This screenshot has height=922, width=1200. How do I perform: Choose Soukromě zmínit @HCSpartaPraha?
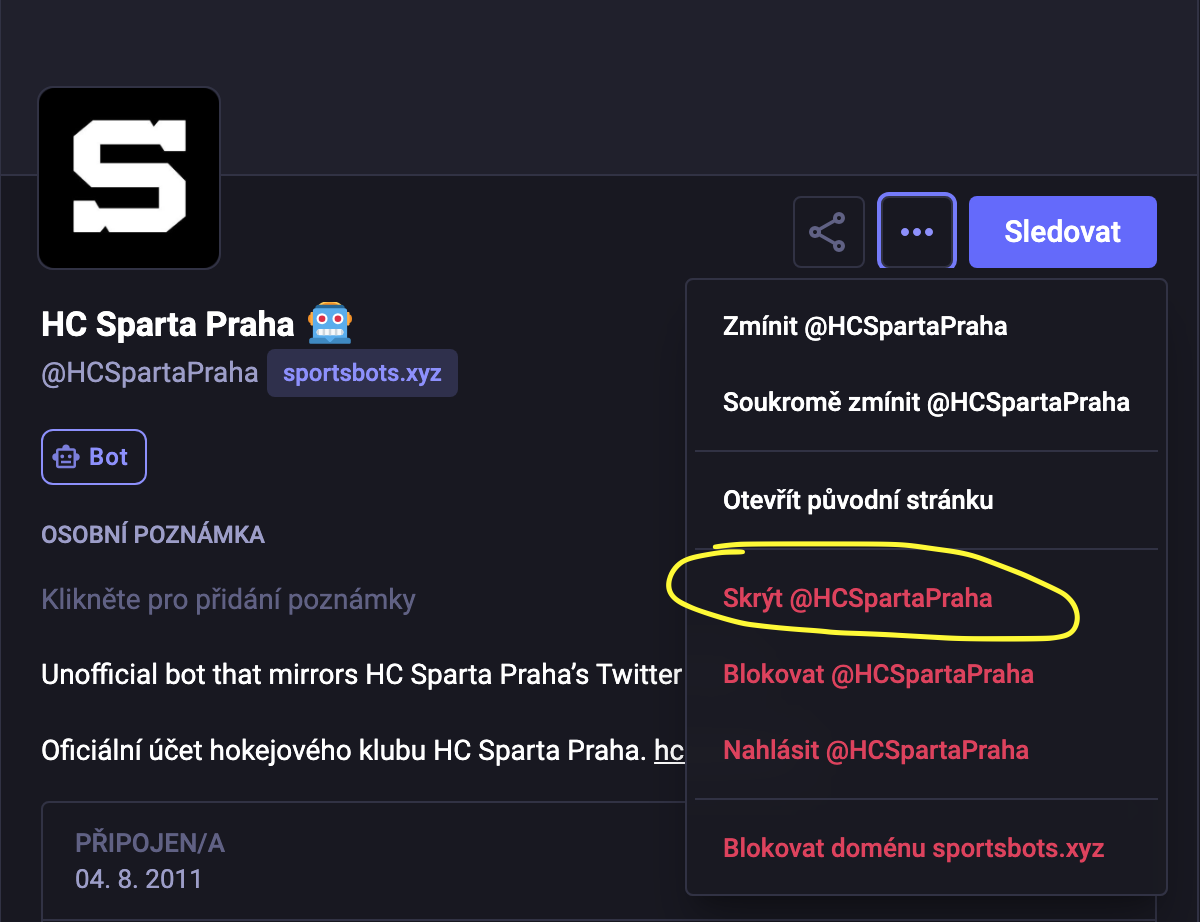coord(926,402)
